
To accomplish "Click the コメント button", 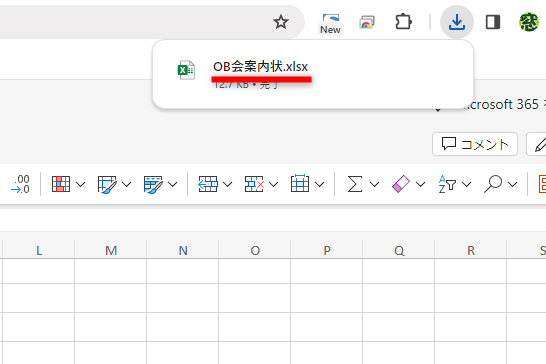I will [x=475, y=144].
